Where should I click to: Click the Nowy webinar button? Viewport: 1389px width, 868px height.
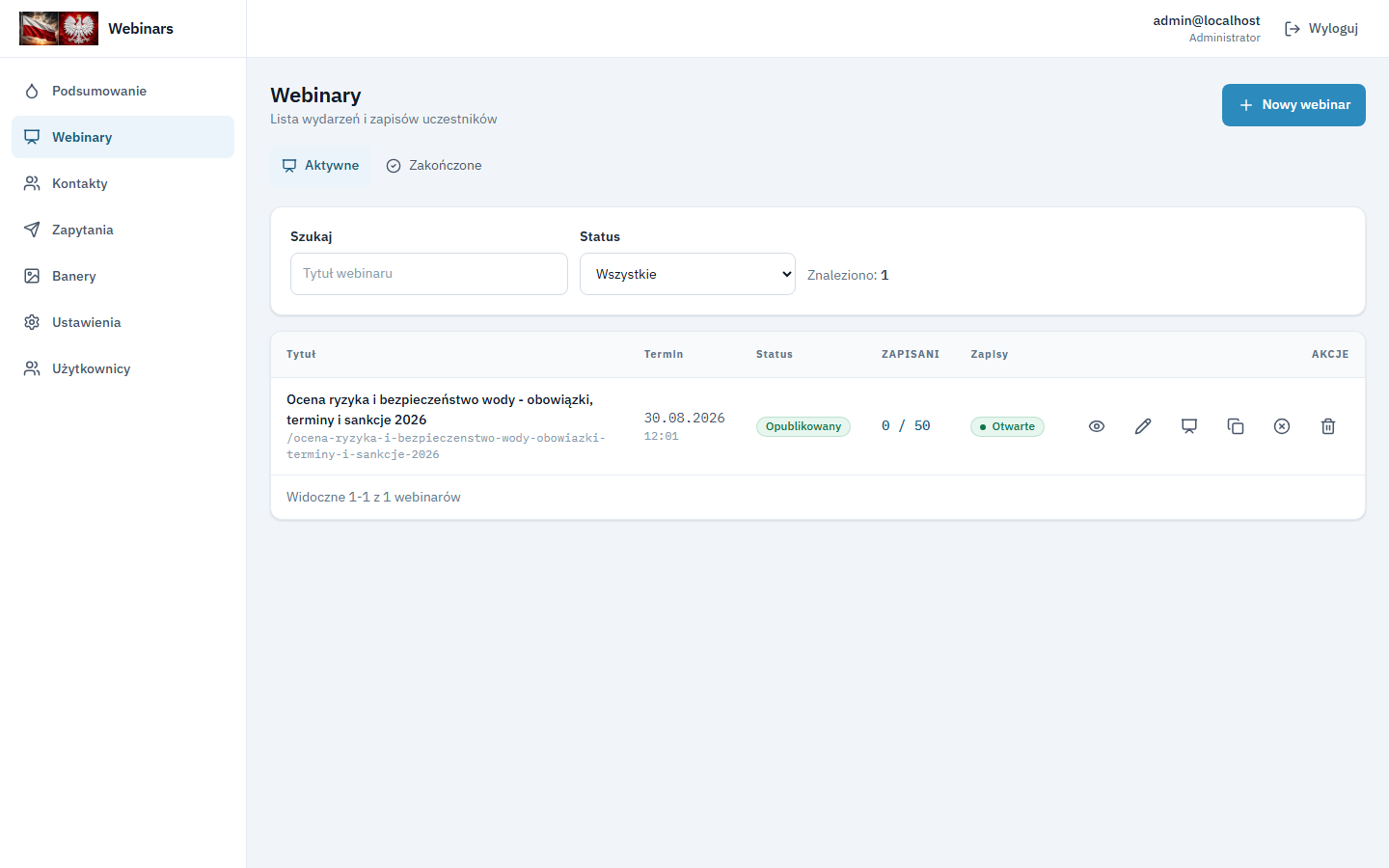1294,105
